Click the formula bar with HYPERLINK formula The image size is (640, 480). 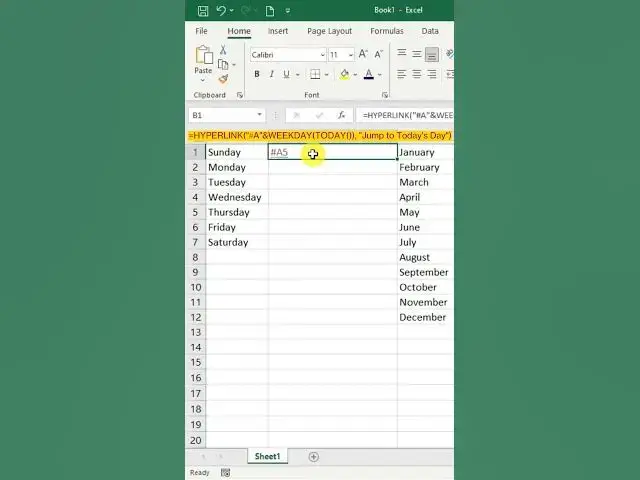(x=405, y=116)
